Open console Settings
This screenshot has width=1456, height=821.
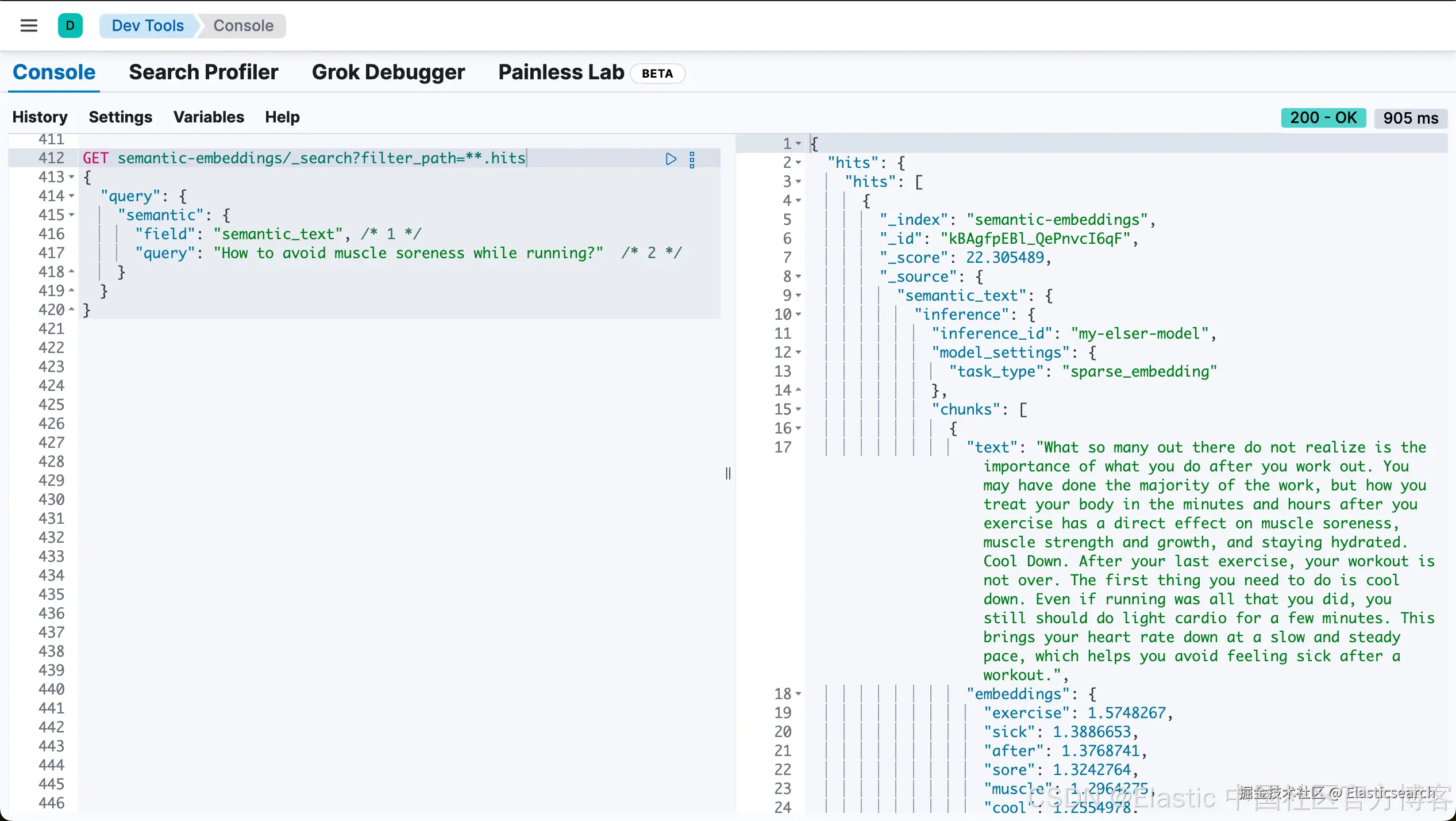point(120,117)
